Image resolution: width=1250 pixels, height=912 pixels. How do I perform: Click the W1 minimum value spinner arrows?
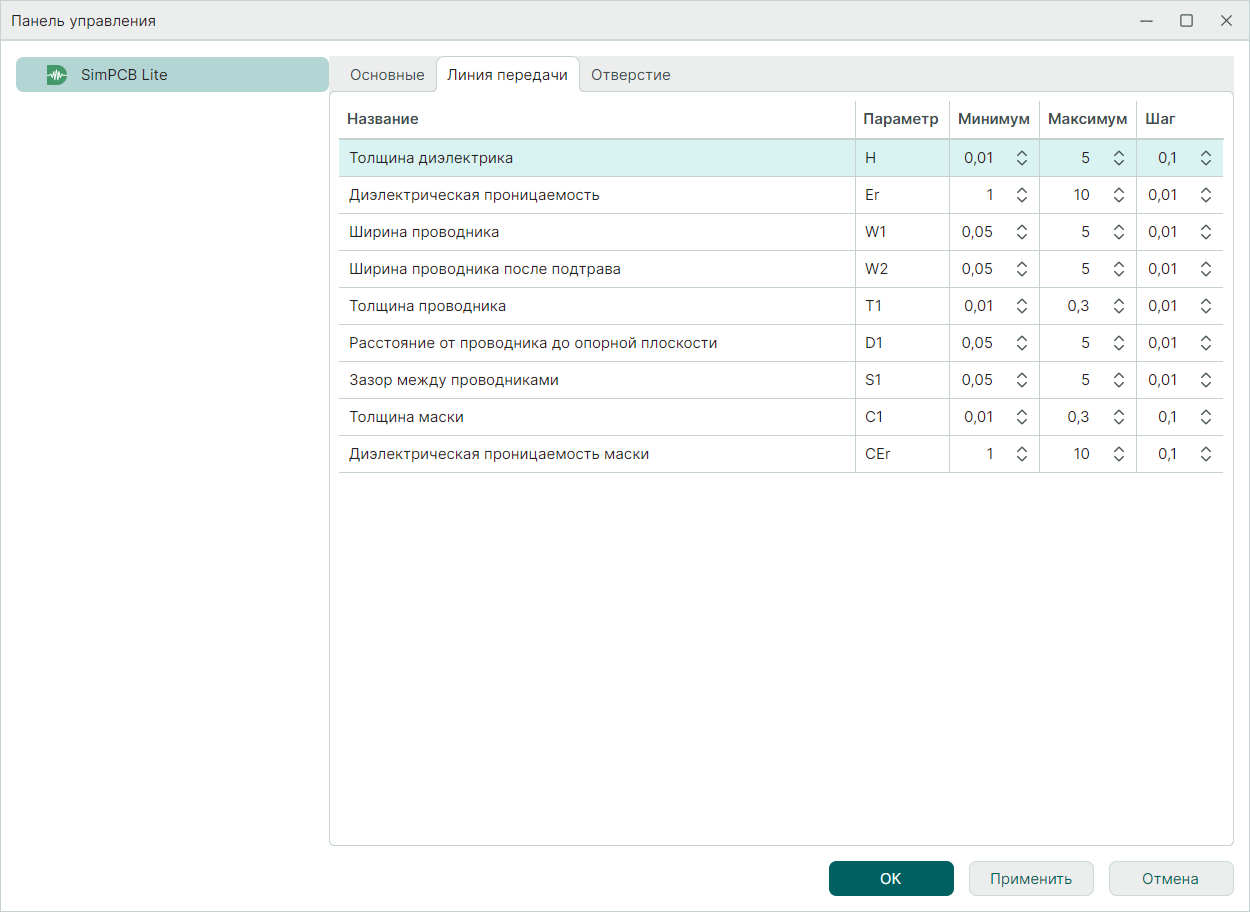pos(1022,232)
